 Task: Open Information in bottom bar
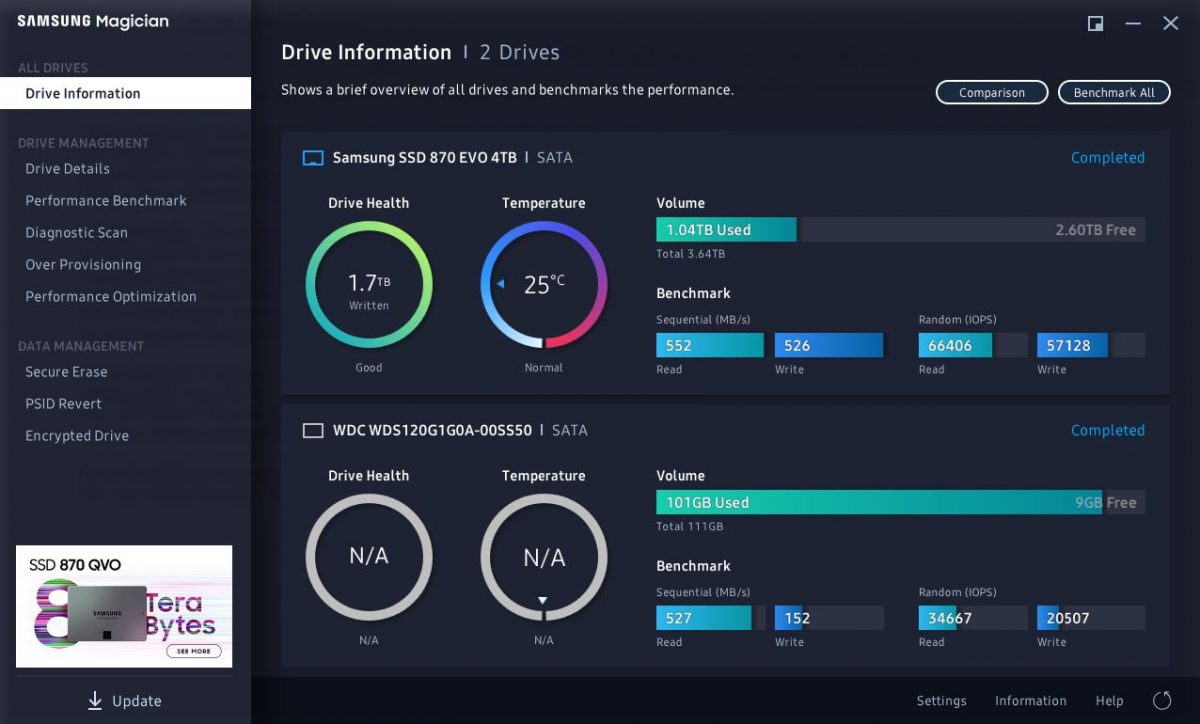[1031, 701]
